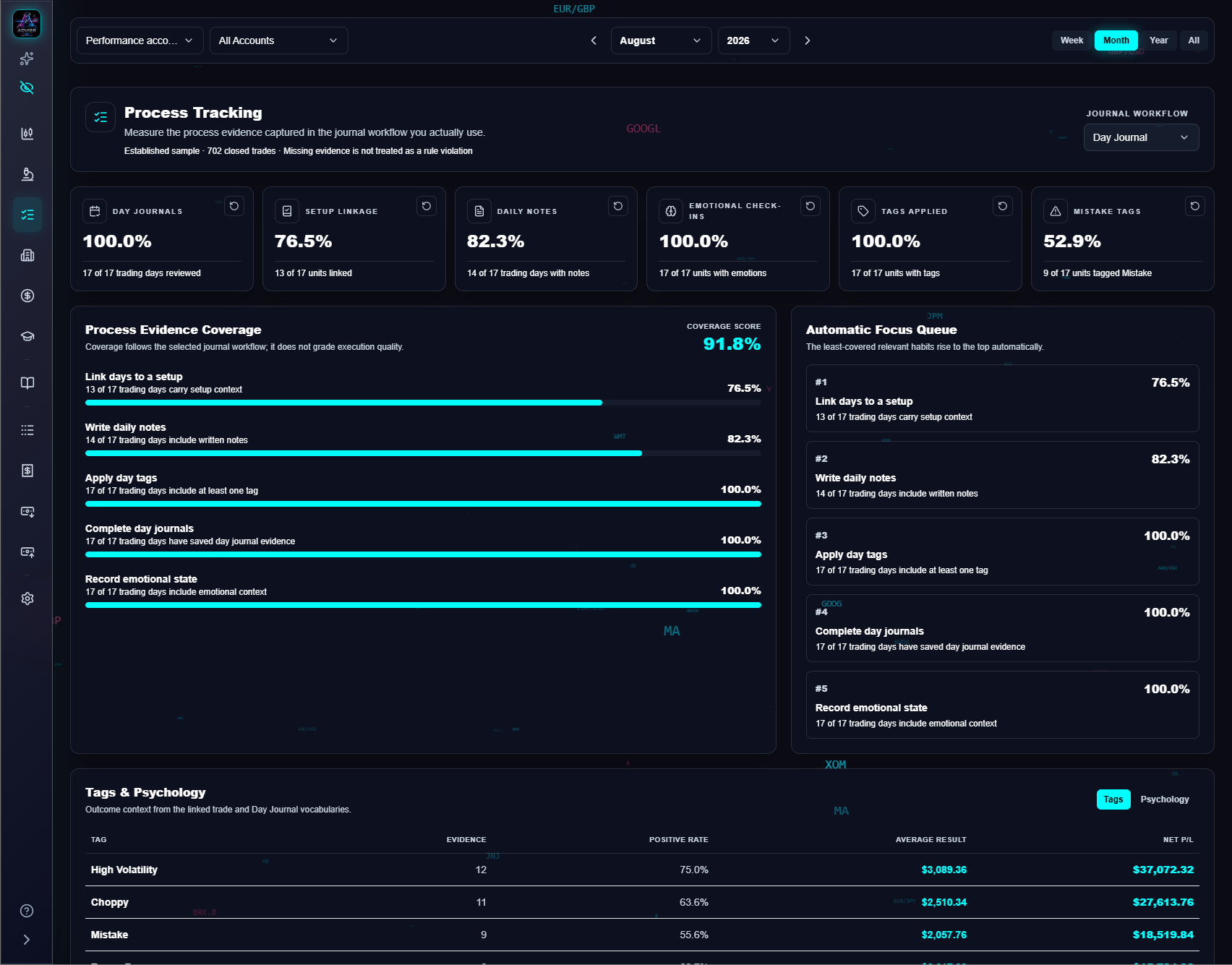Open the dollar circle sidebar icon
1232x965 pixels.
pyautogui.click(x=27, y=296)
